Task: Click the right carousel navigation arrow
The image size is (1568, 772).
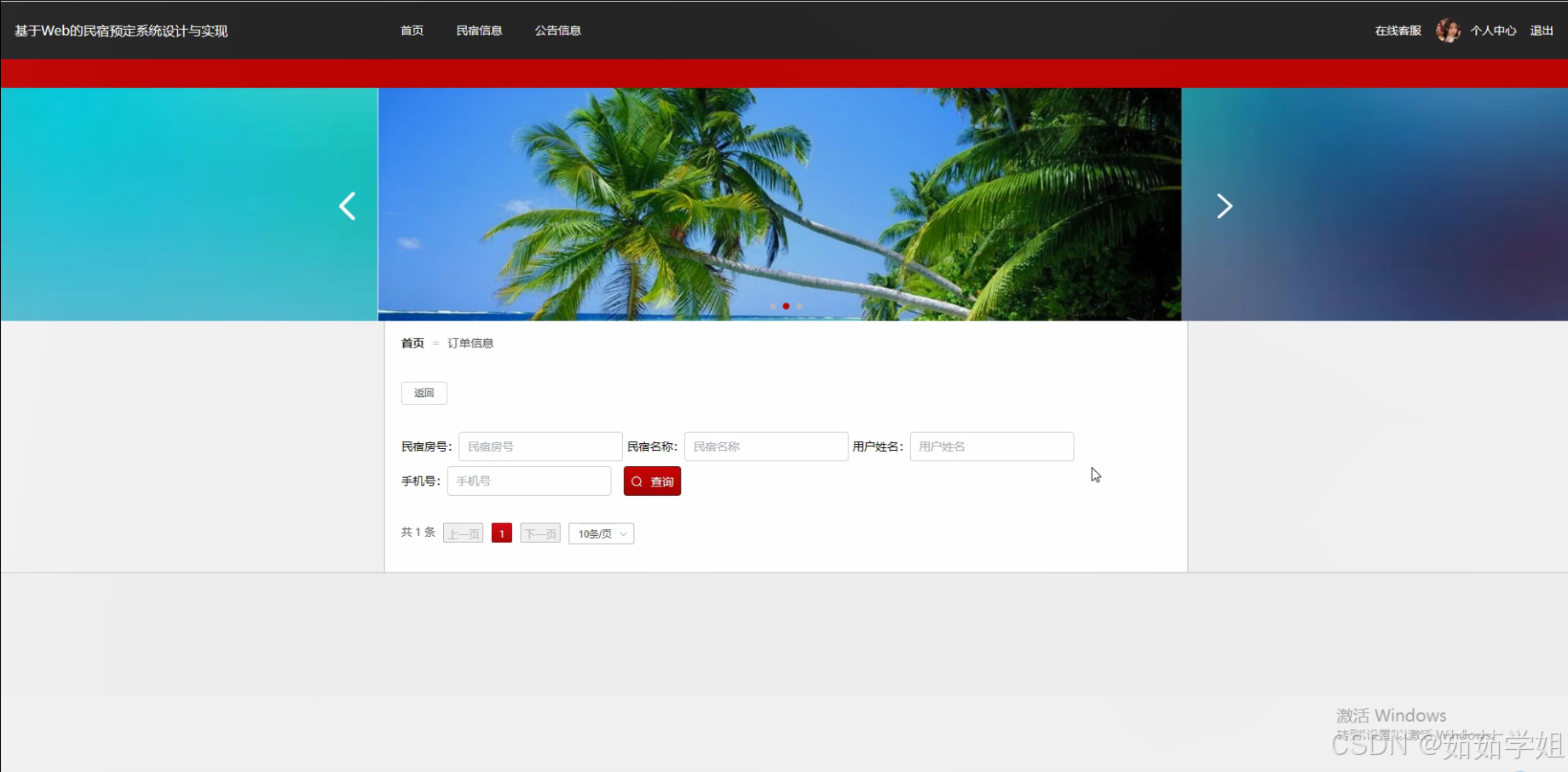Action: coord(1225,205)
